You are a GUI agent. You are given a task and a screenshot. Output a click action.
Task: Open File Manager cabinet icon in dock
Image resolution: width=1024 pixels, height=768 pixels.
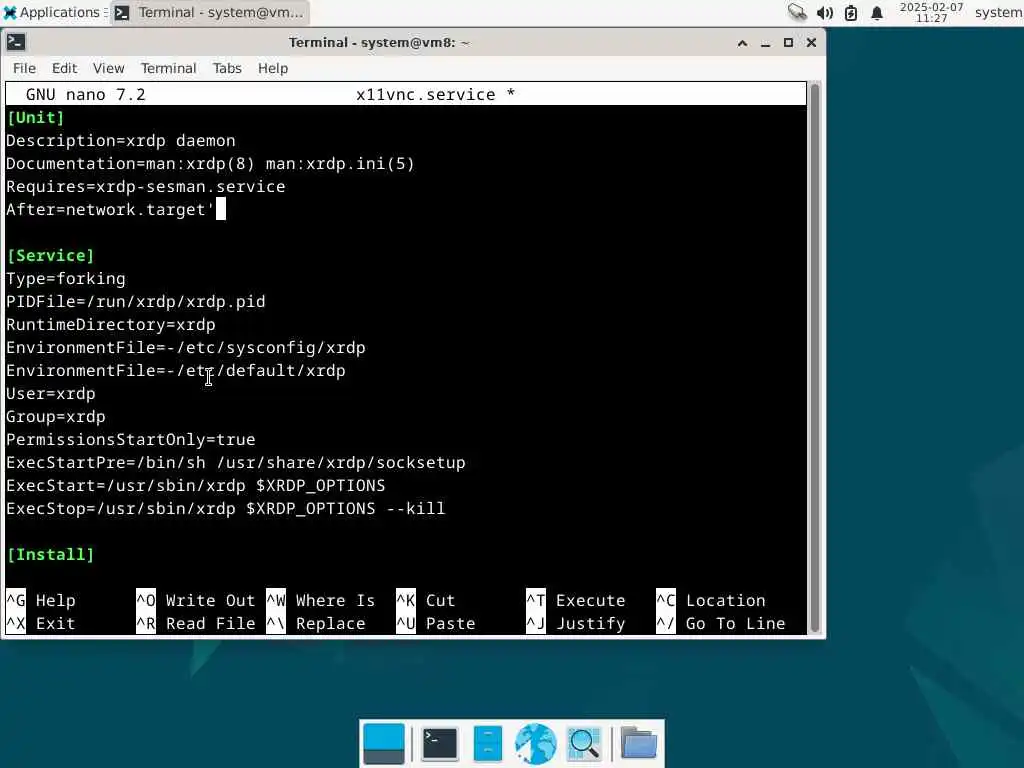coord(487,743)
